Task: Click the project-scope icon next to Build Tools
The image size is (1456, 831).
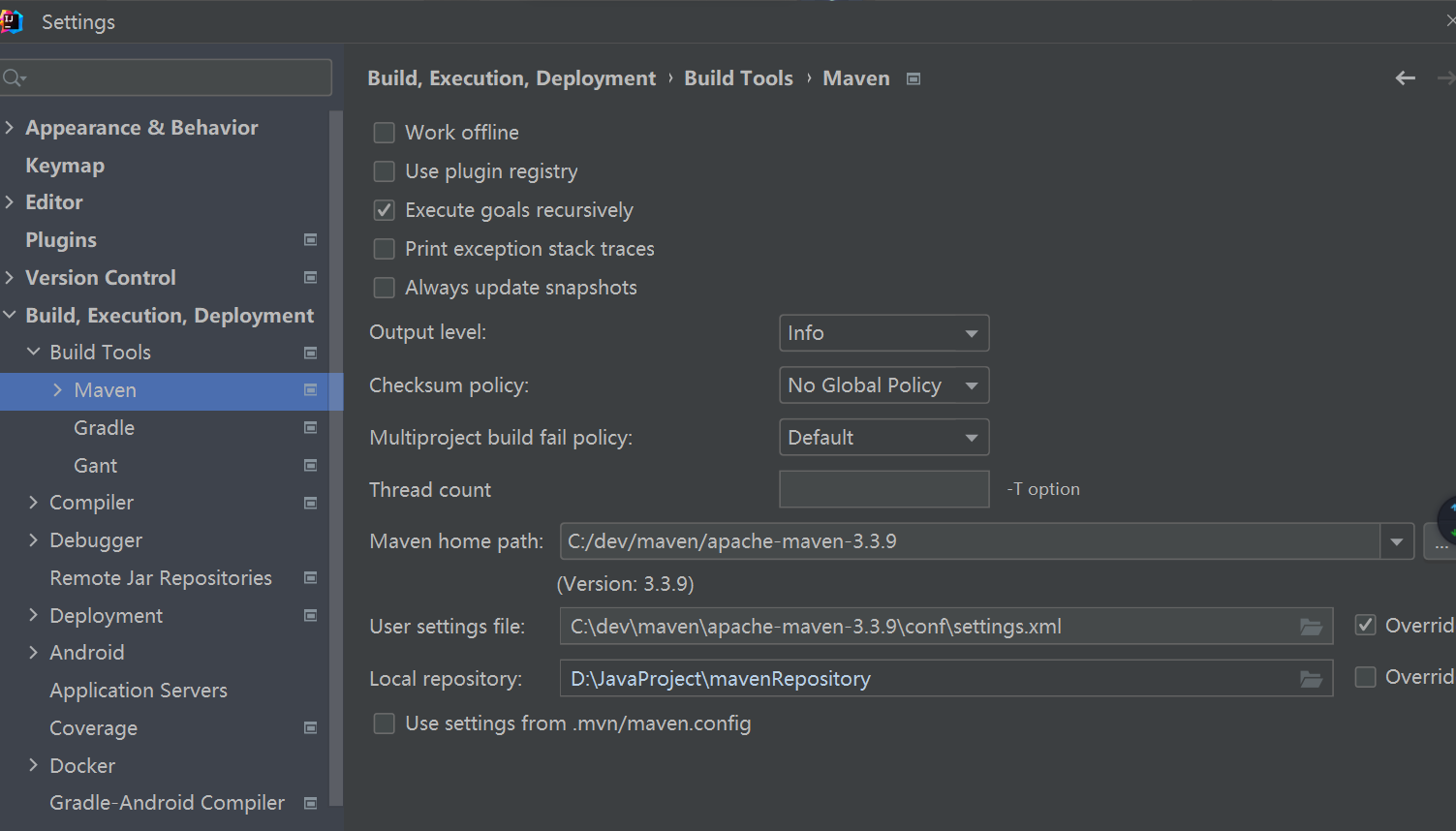Action: tap(310, 353)
